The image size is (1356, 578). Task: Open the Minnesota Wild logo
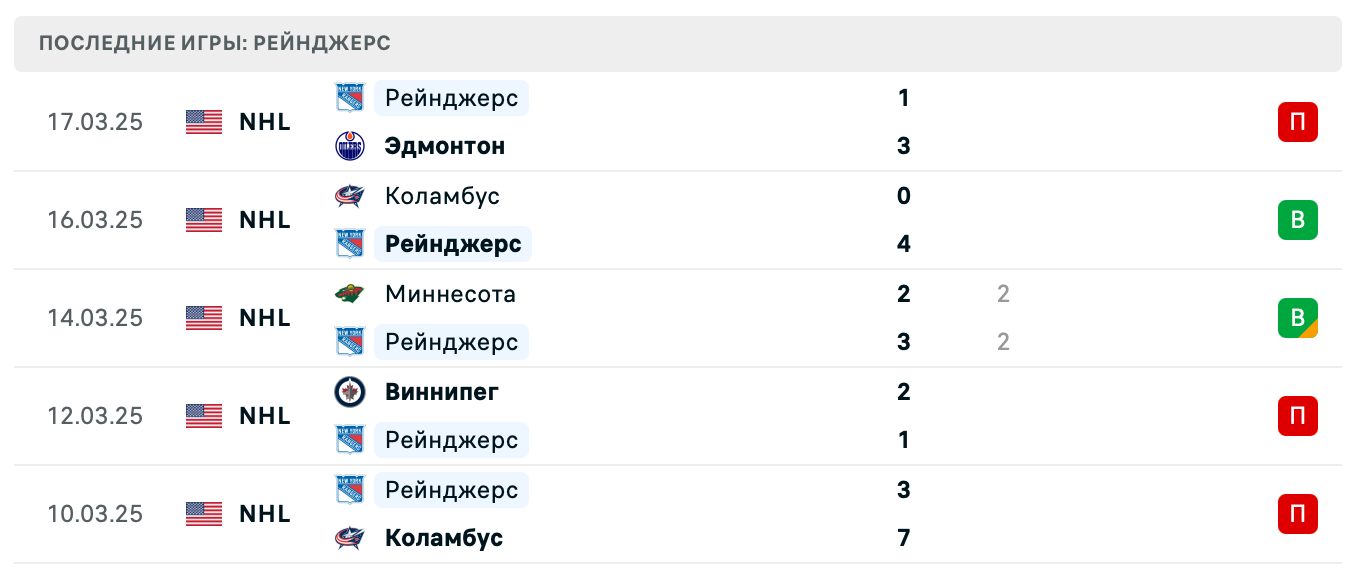pyautogui.click(x=350, y=293)
